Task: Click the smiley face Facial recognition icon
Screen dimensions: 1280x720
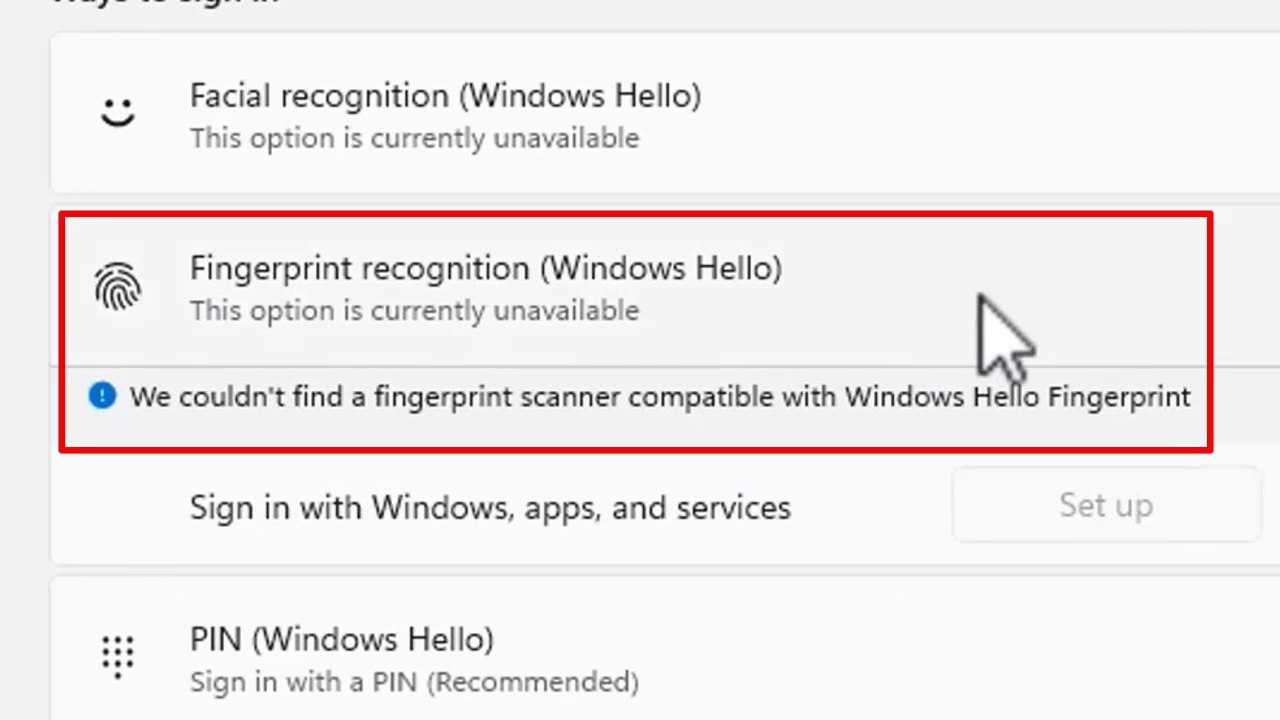Action: coord(118,111)
